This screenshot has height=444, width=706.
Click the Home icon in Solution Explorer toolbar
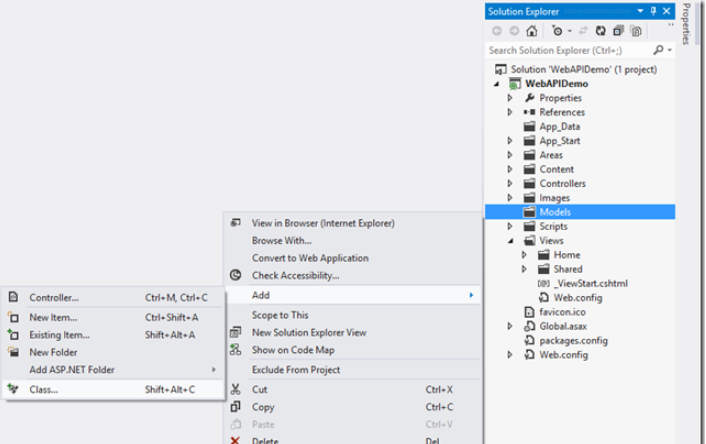pyautogui.click(x=532, y=31)
